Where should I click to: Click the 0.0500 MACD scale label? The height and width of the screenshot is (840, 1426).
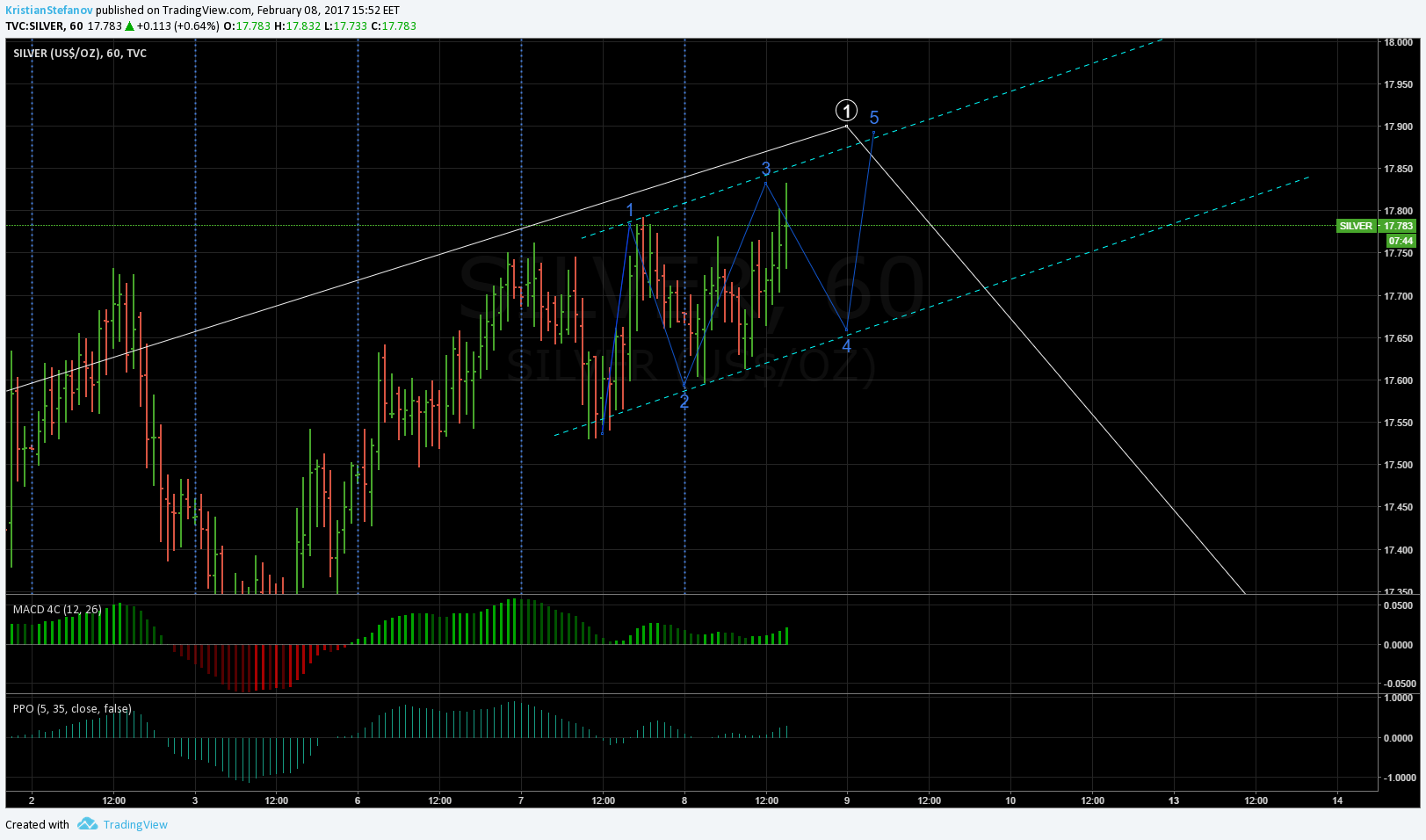[1398, 605]
